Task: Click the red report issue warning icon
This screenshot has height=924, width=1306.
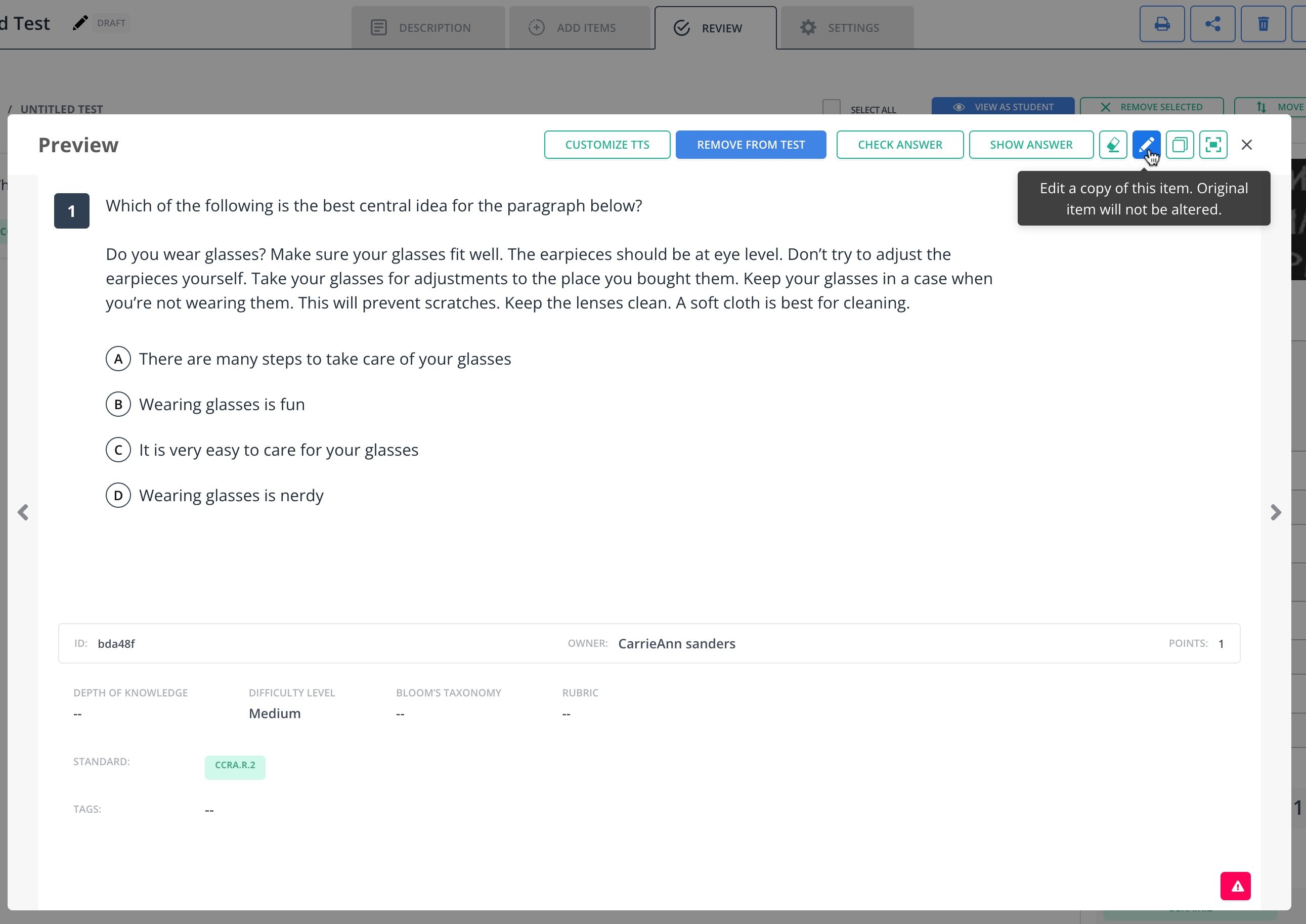Action: 1235,886
